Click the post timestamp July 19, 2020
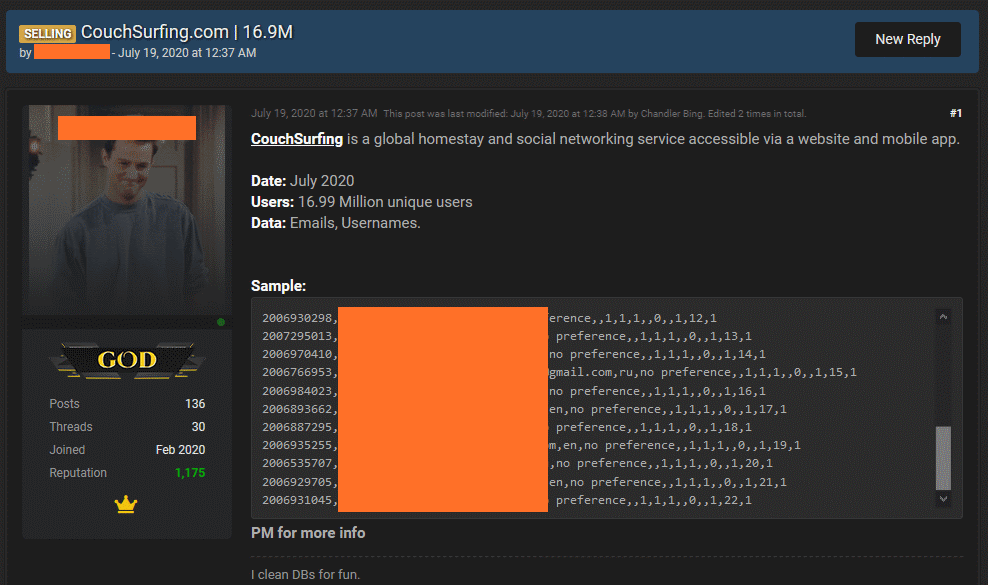This screenshot has height=585, width=988. click(314, 113)
